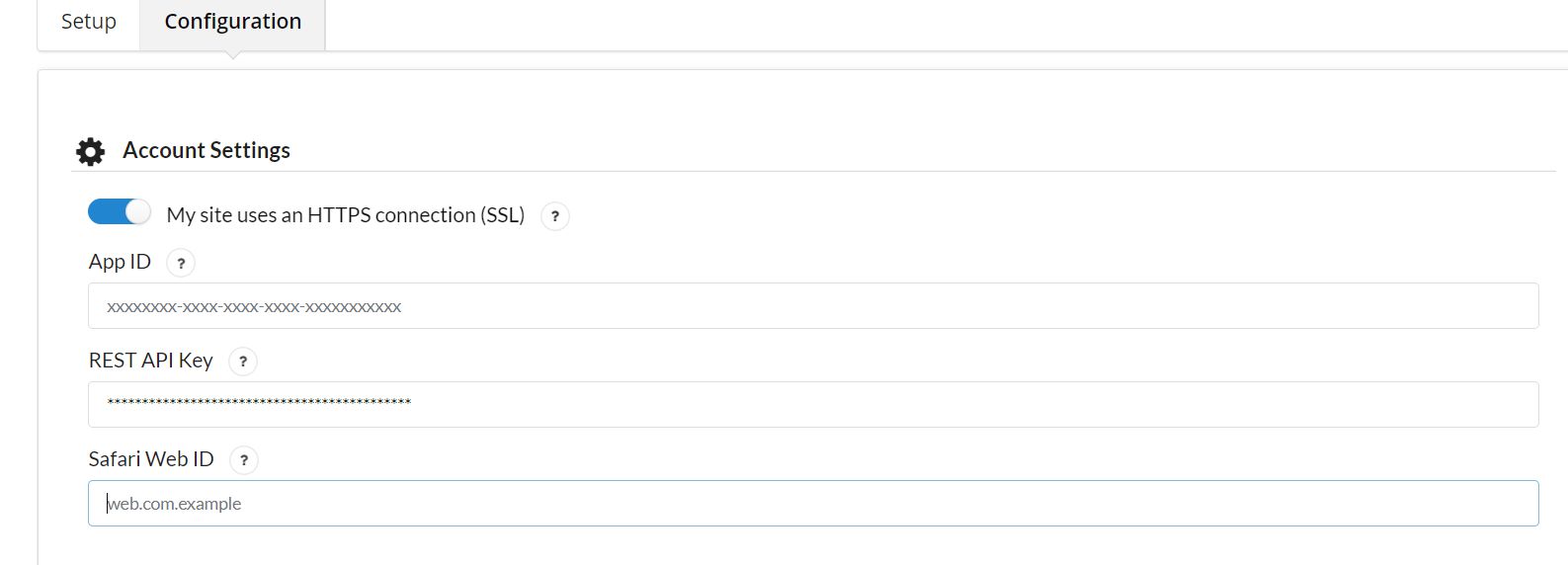Click the small pointer beneath the Configuration tab
The image size is (1568, 565).
coord(233,55)
